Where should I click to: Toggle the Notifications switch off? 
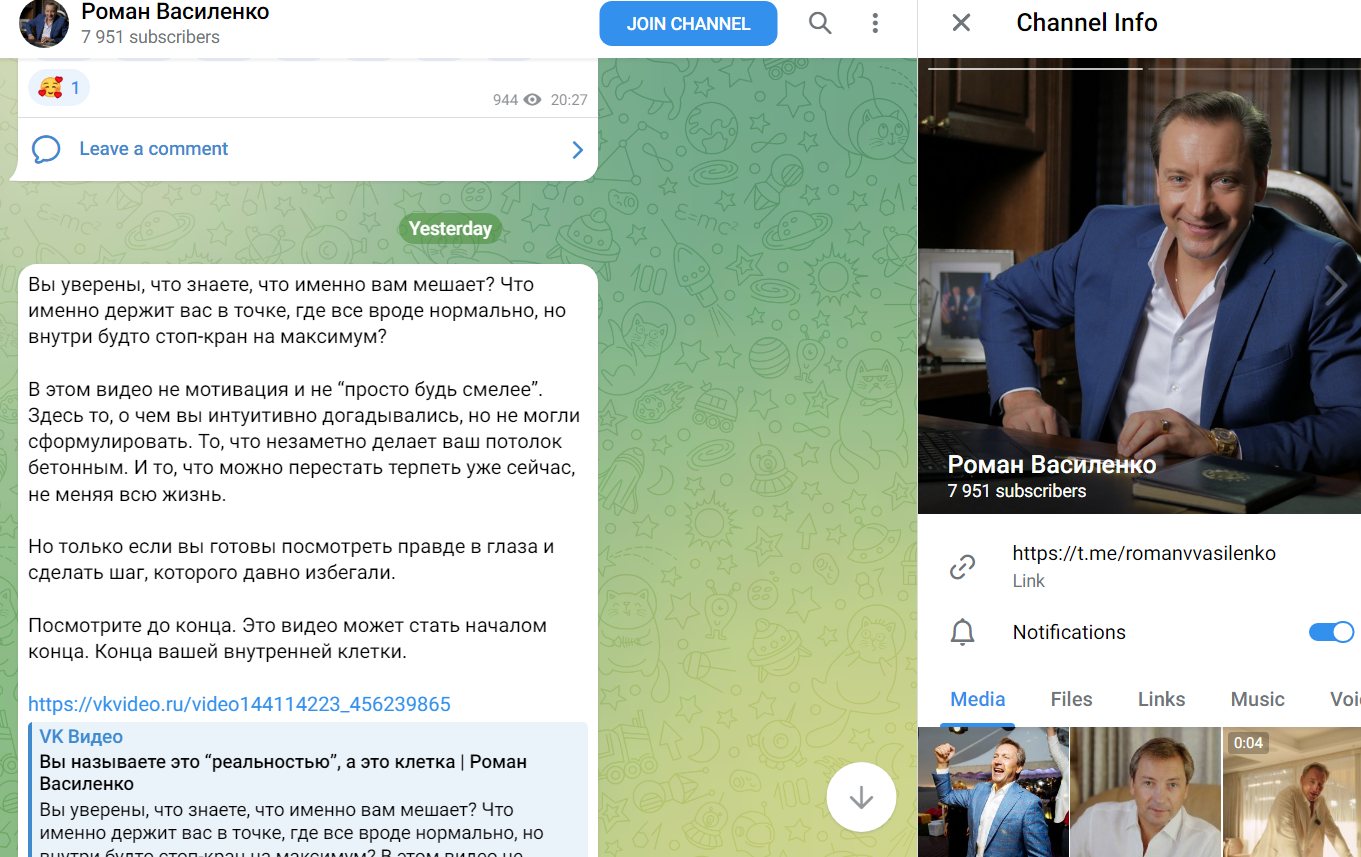[1332, 632]
